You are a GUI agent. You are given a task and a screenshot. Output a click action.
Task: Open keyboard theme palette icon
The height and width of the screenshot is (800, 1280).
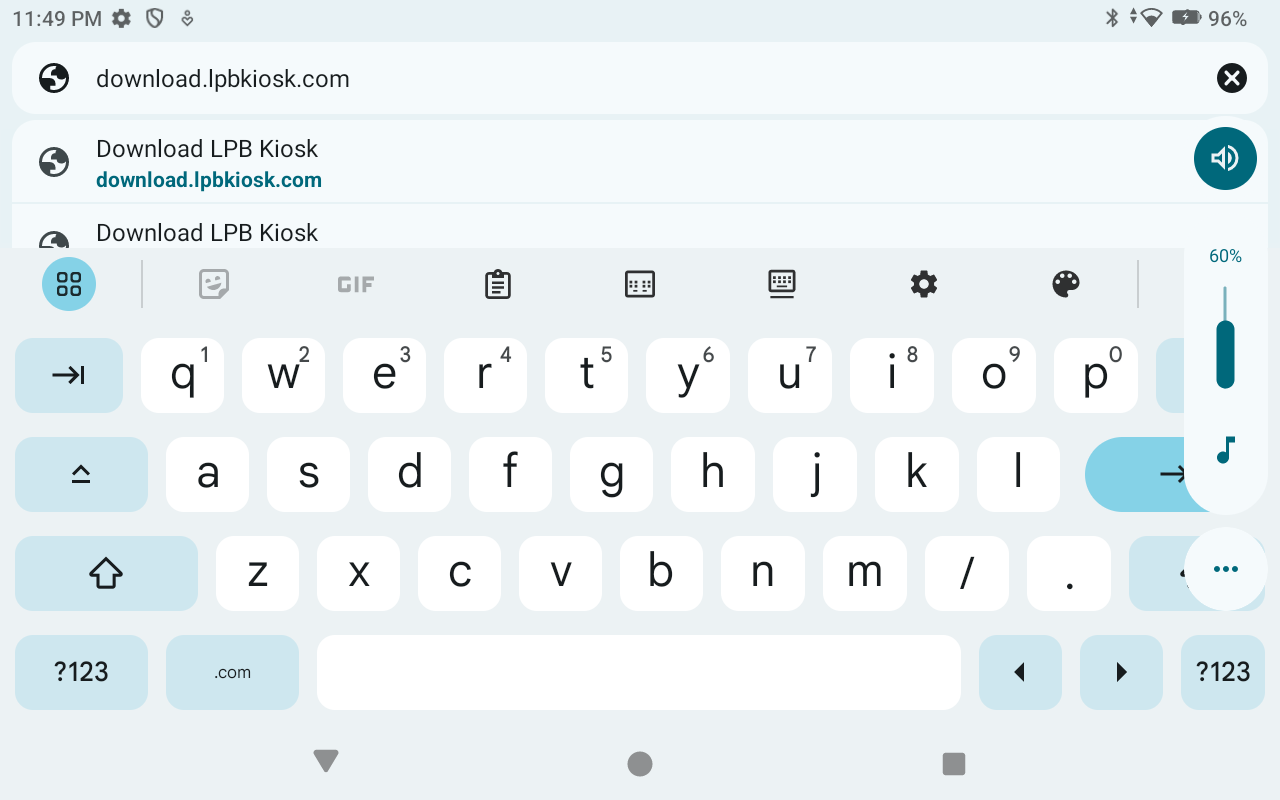click(x=1066, y=284)
